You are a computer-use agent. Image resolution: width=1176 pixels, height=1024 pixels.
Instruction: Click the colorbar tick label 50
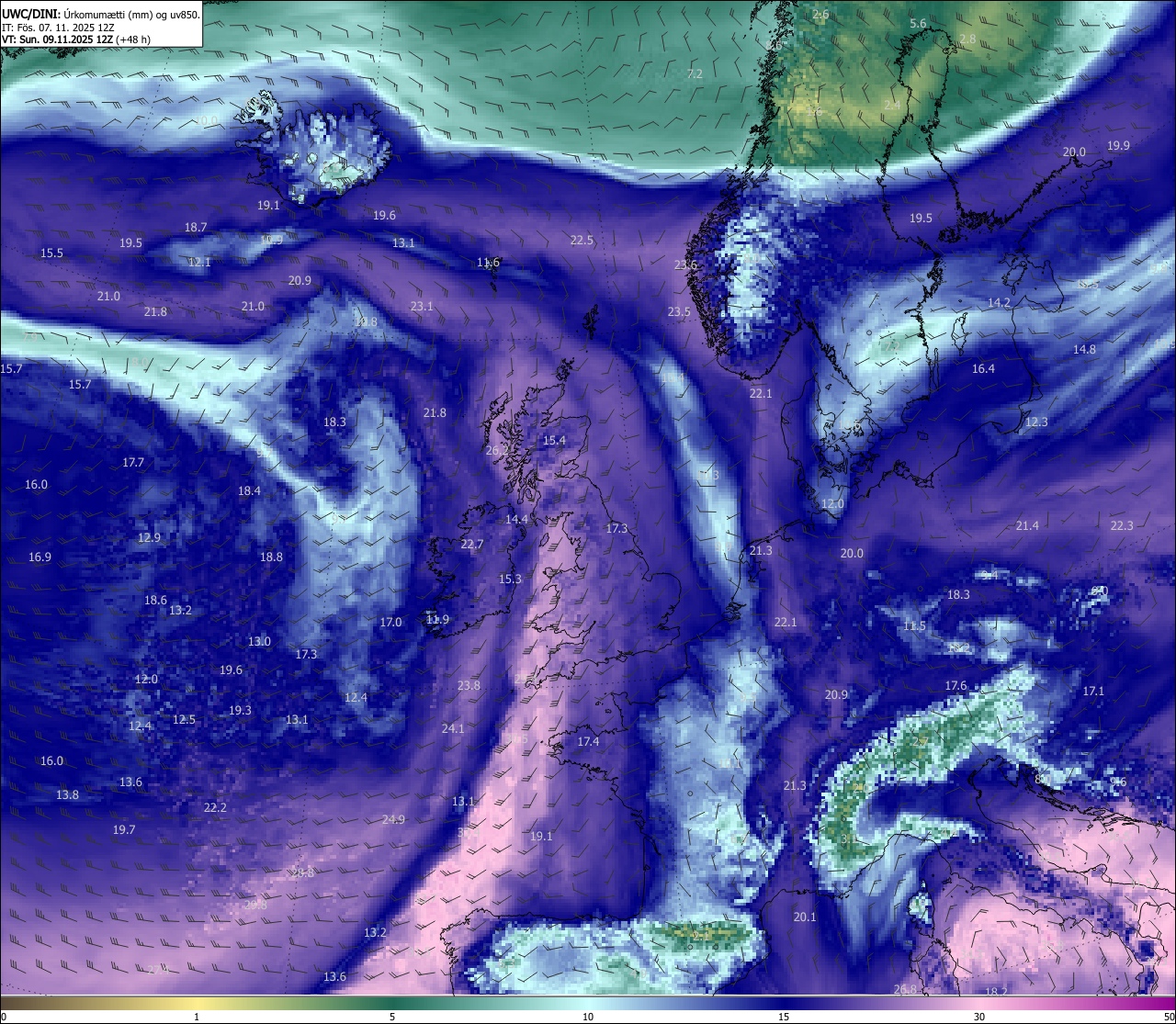1169,1017
